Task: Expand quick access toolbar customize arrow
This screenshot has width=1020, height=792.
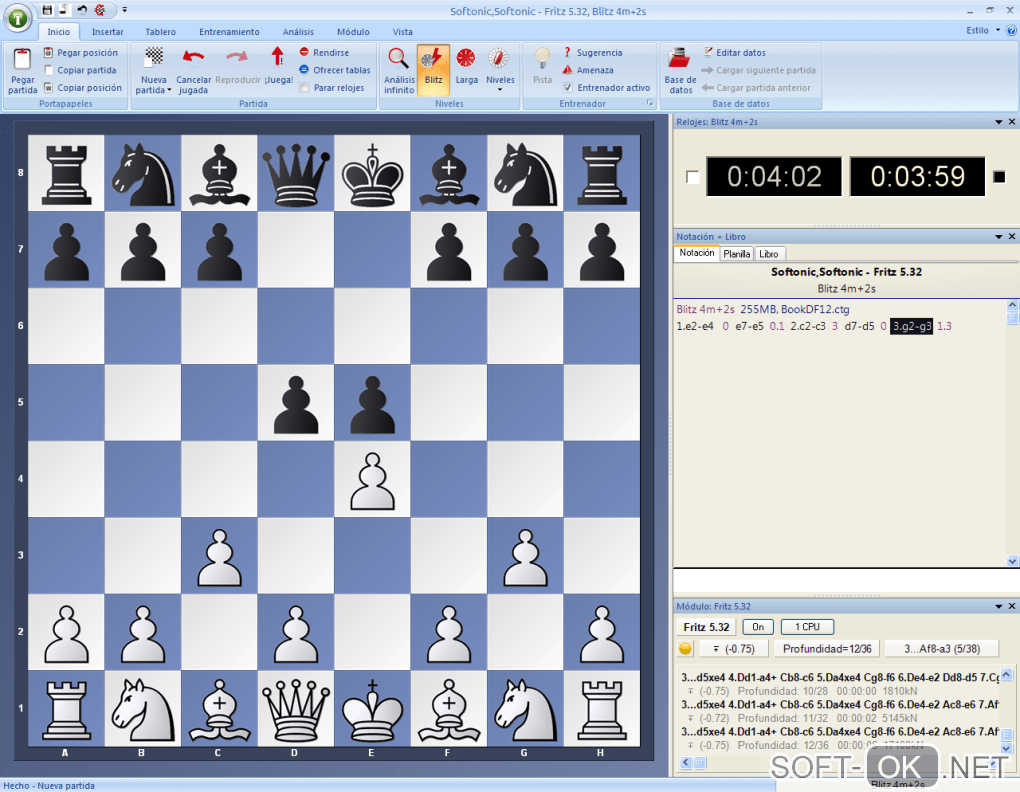Action: [124, 10]
